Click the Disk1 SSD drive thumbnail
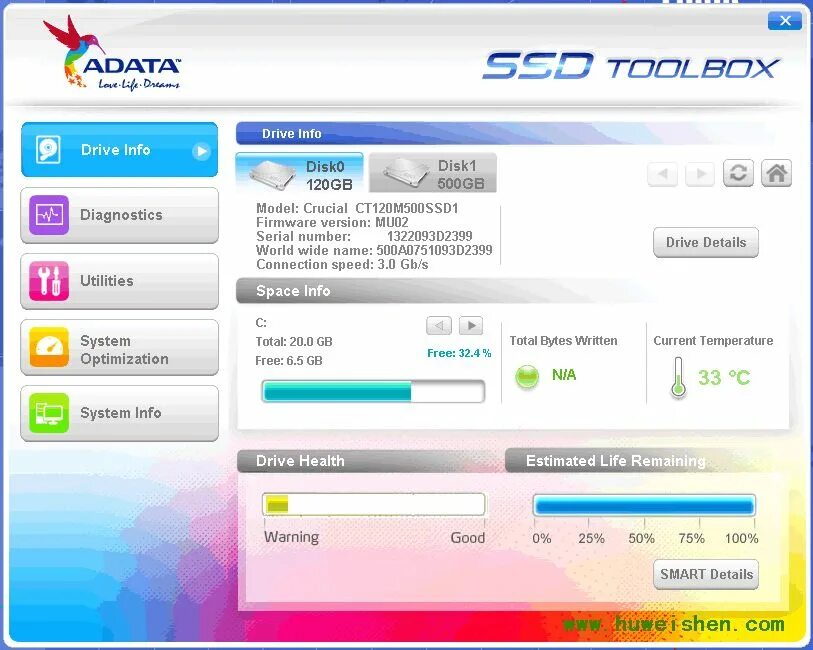Image resolution: width=813 pixels, height=650 pixels. (405, 174)
